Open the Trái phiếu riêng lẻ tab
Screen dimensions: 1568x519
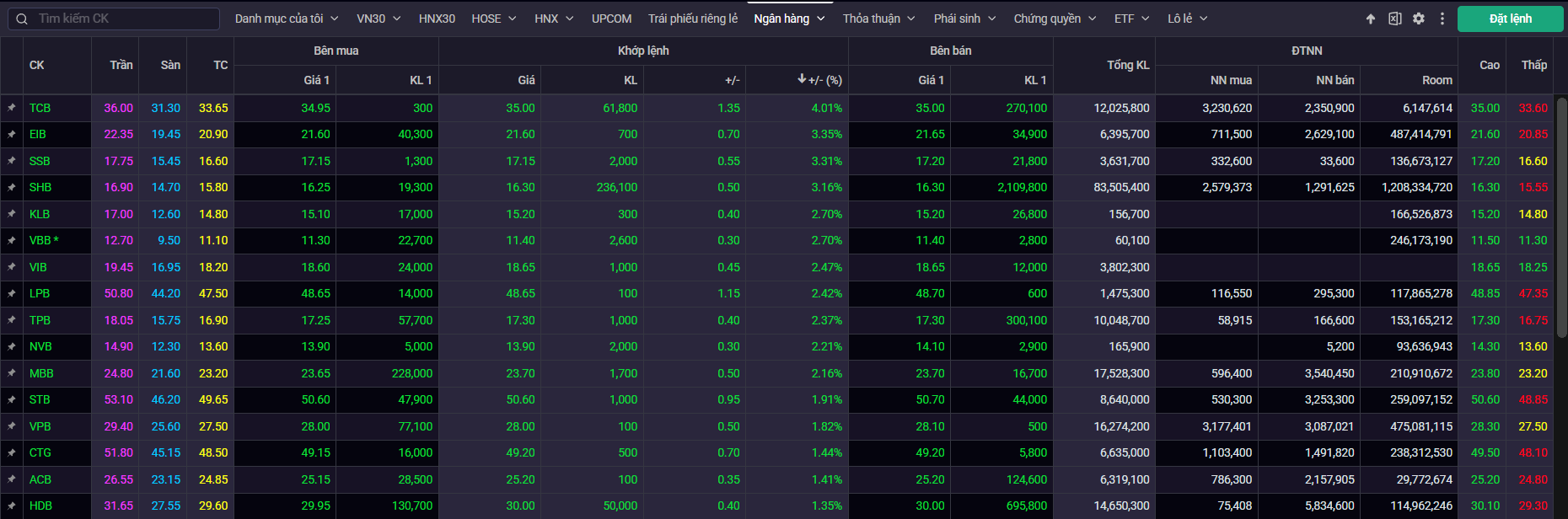coord(692,19)
